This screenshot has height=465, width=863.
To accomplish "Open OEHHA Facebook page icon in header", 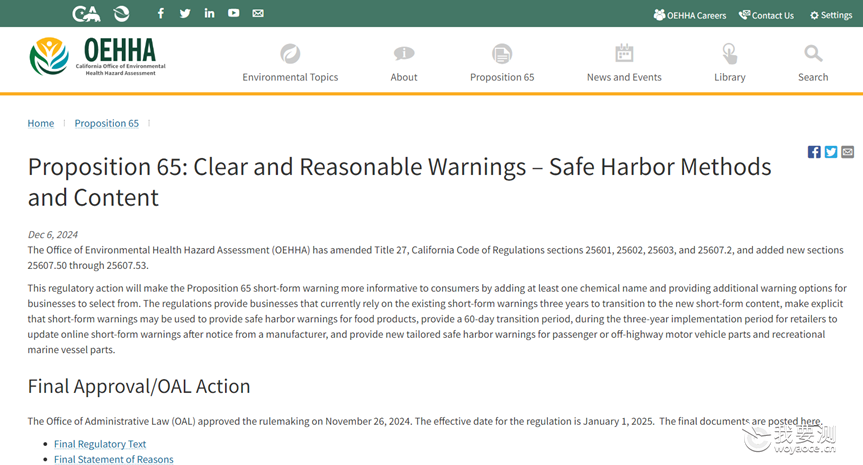I will pos(161,13).
